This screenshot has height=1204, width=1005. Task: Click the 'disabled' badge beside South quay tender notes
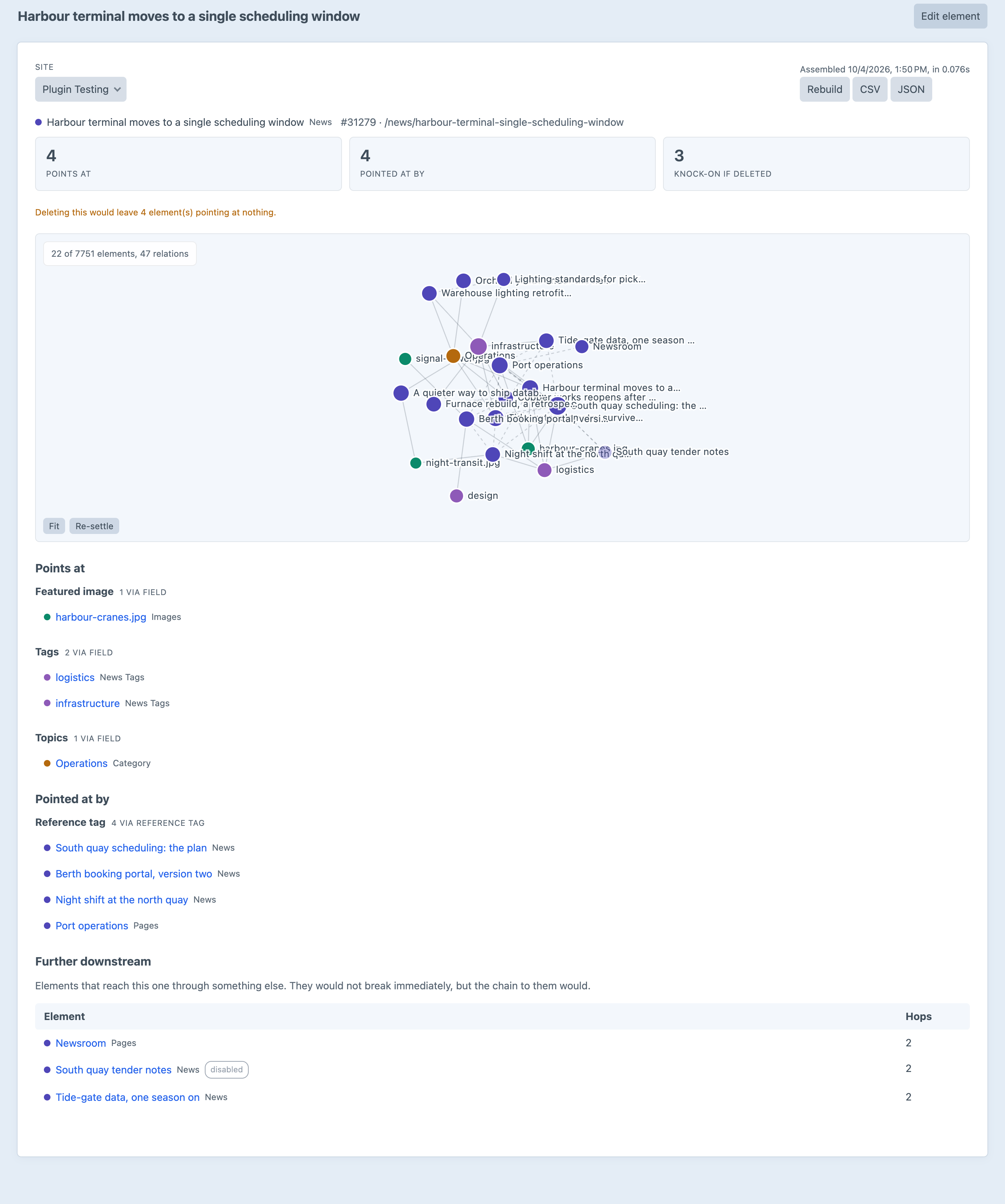[x=226, y=1069]
